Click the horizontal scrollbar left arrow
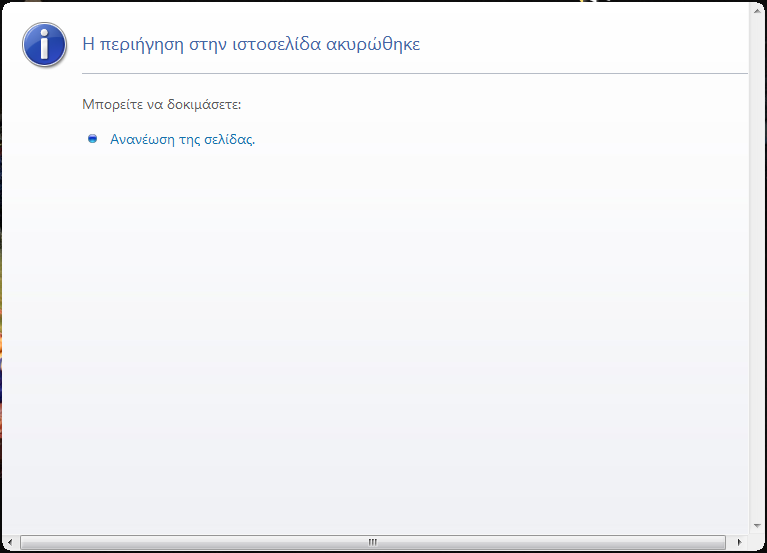This screenshot has height=553, width=767. tap(10, 542)
